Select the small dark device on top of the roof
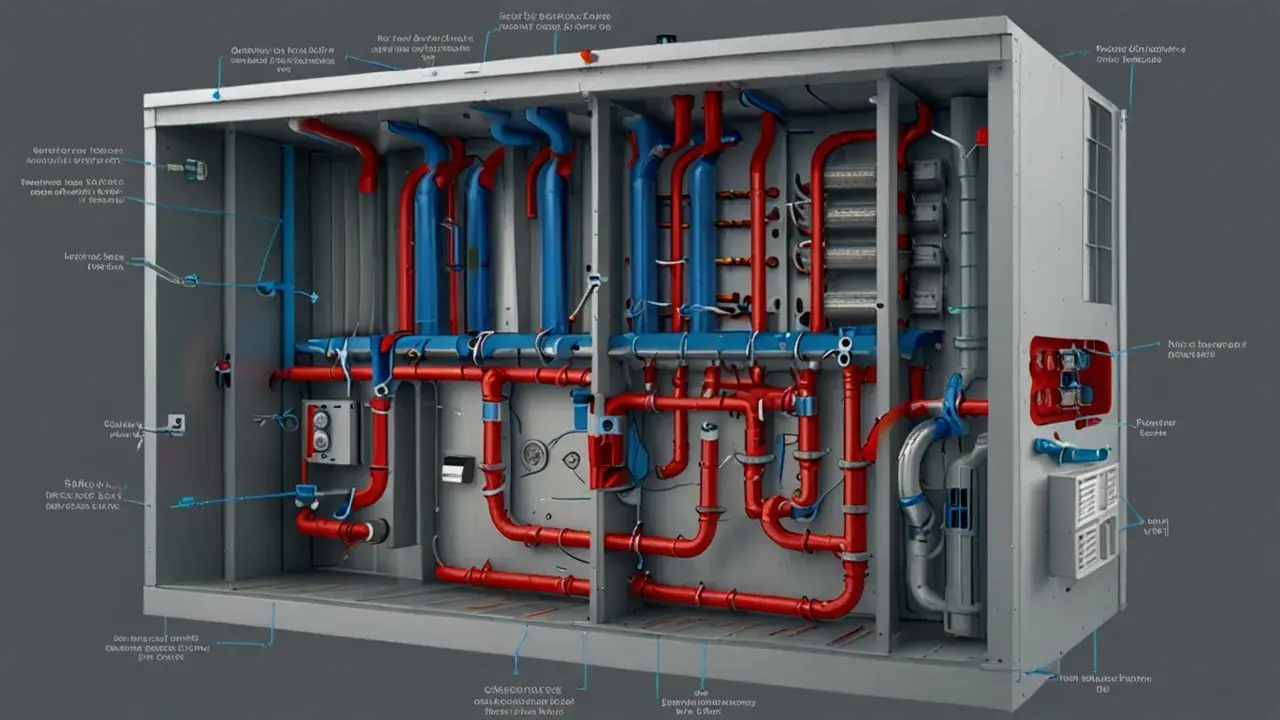Screen dimensions: 1280x720 665,40
